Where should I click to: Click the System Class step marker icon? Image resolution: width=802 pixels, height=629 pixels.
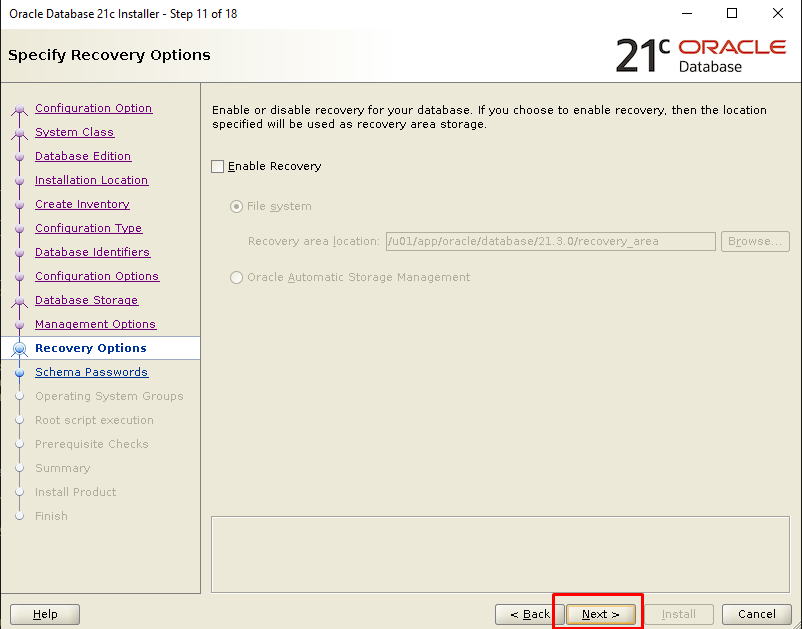tap(19, 133)
